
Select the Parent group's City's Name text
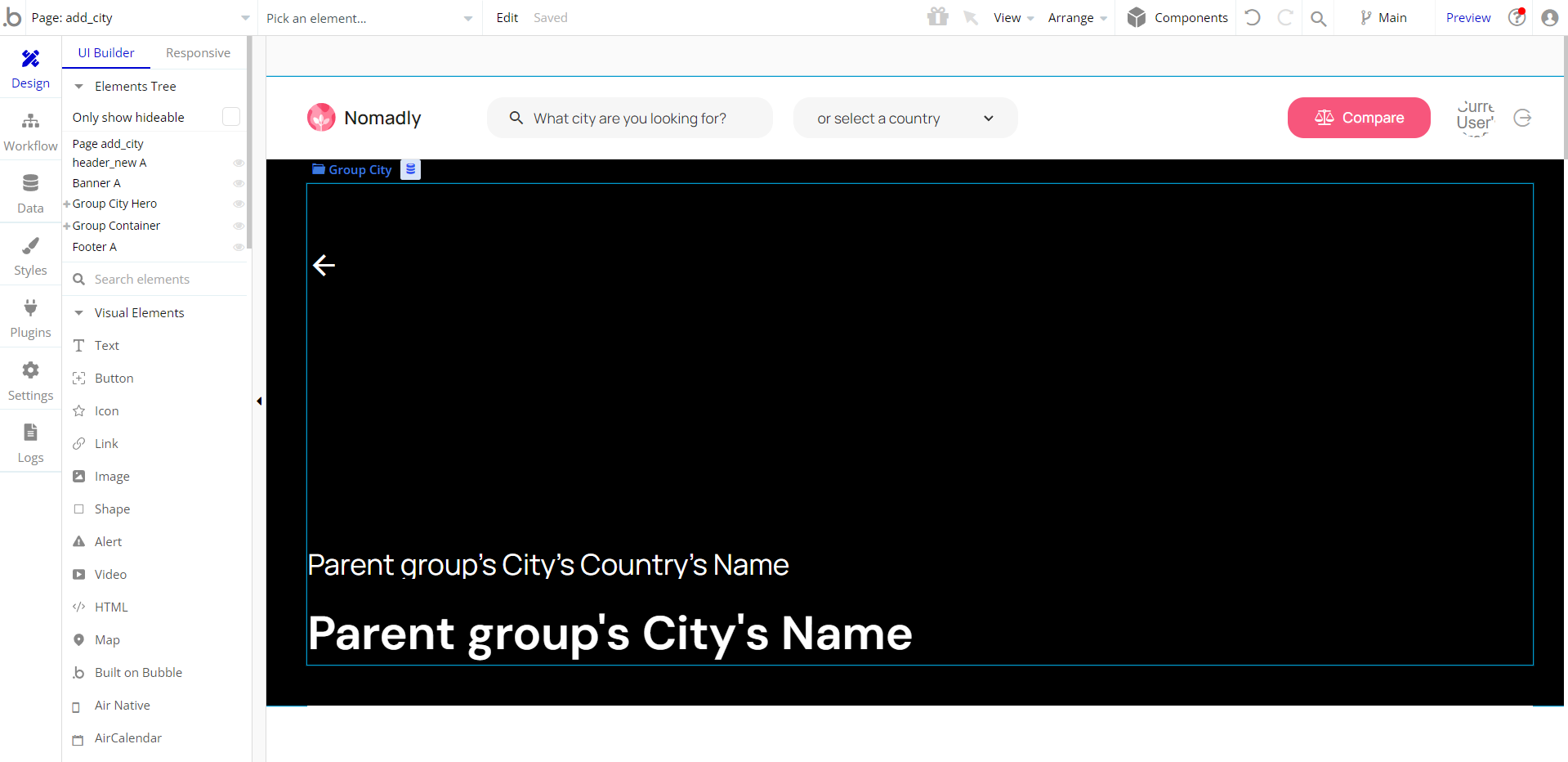click(x=610, y=634)
